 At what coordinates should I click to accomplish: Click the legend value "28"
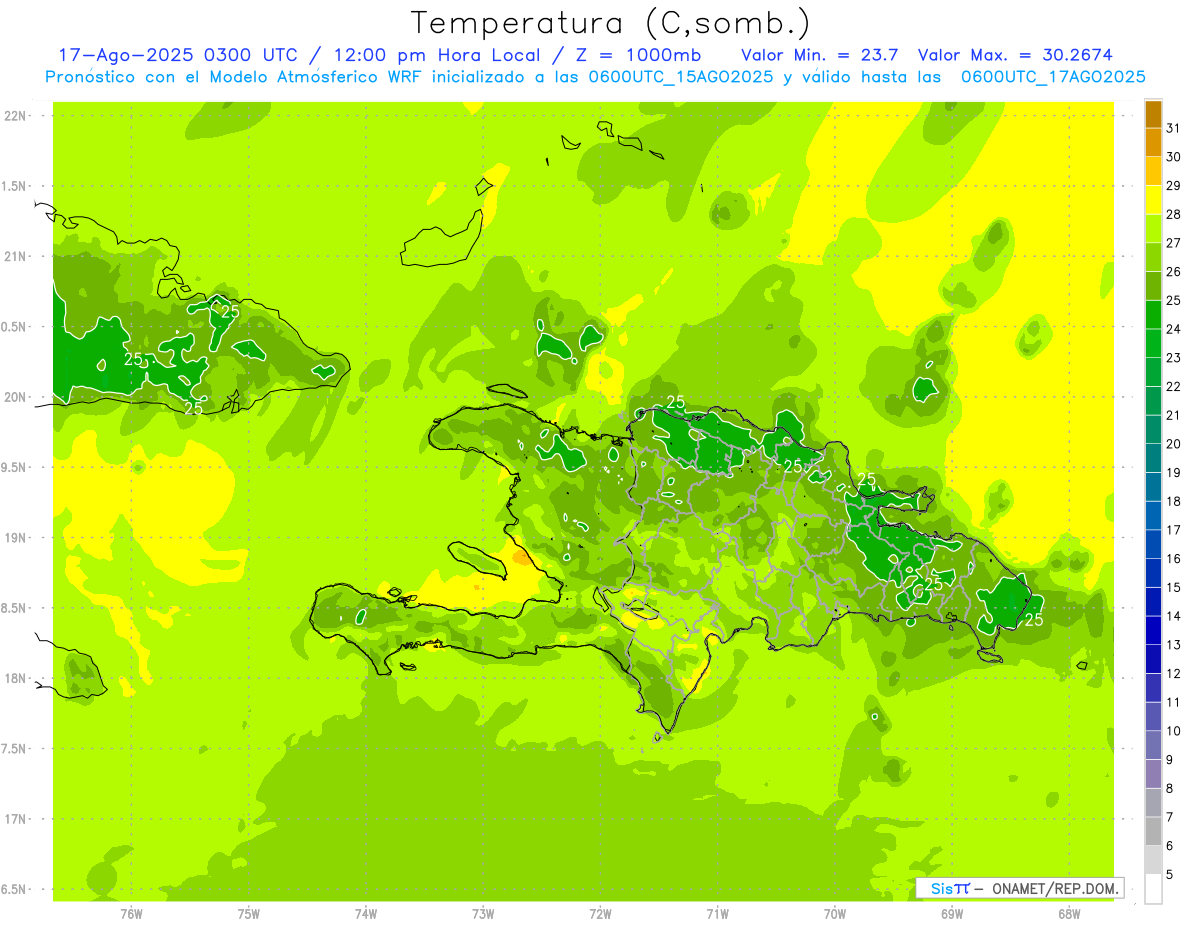coord(1174,214)
